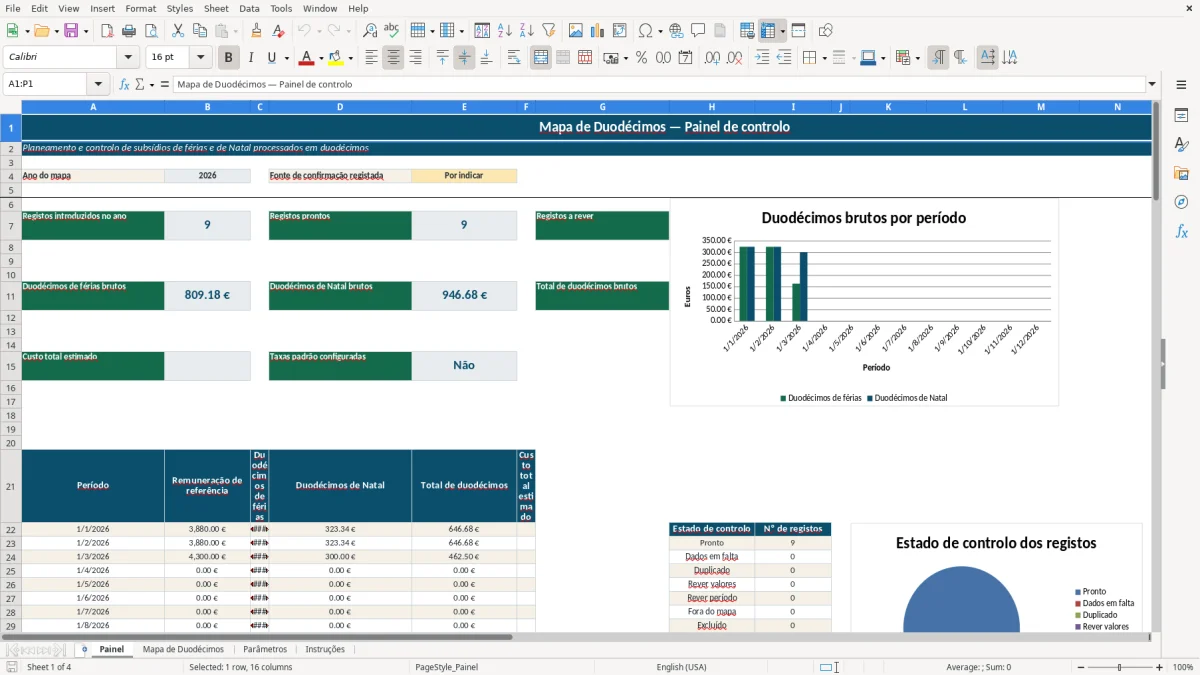Toggle Merge and Center cells
The width and height of the screenshot is (1200, 675).
click(x=541, y=58)
